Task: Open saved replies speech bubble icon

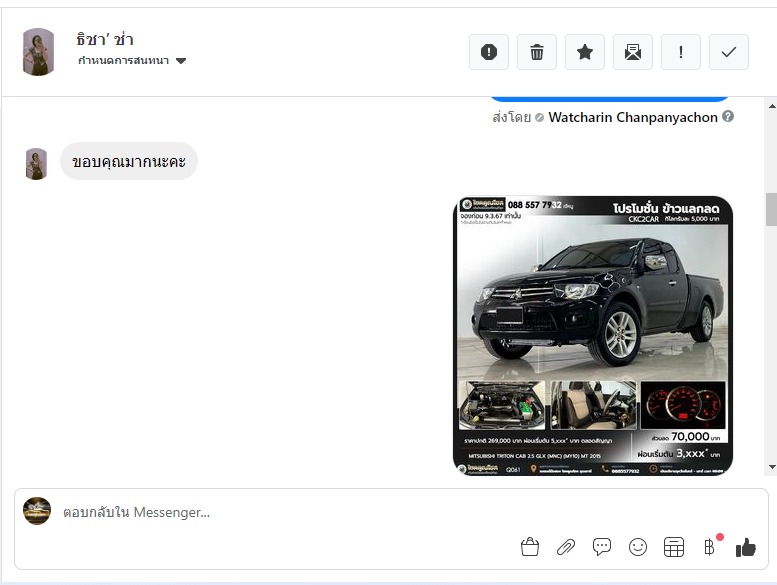Action: (602, 547)
